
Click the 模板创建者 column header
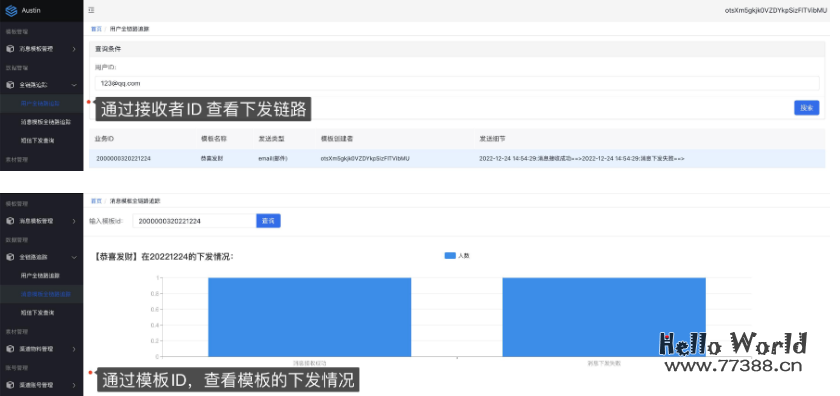(x=336, y=139)
